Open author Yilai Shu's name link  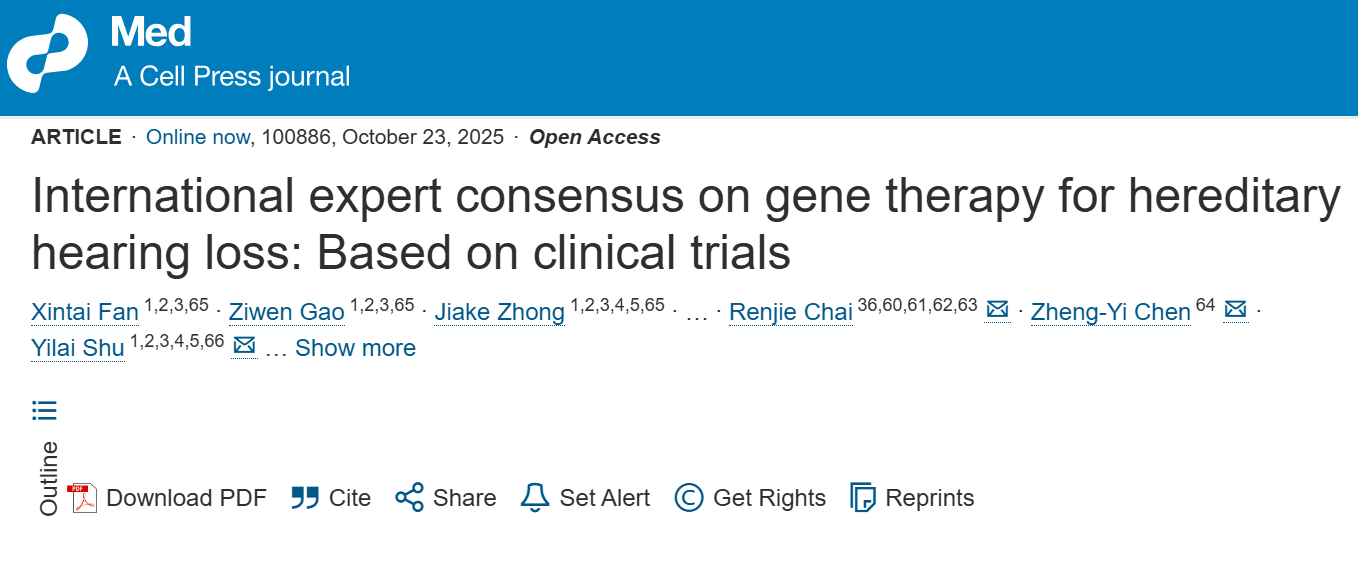78,348
